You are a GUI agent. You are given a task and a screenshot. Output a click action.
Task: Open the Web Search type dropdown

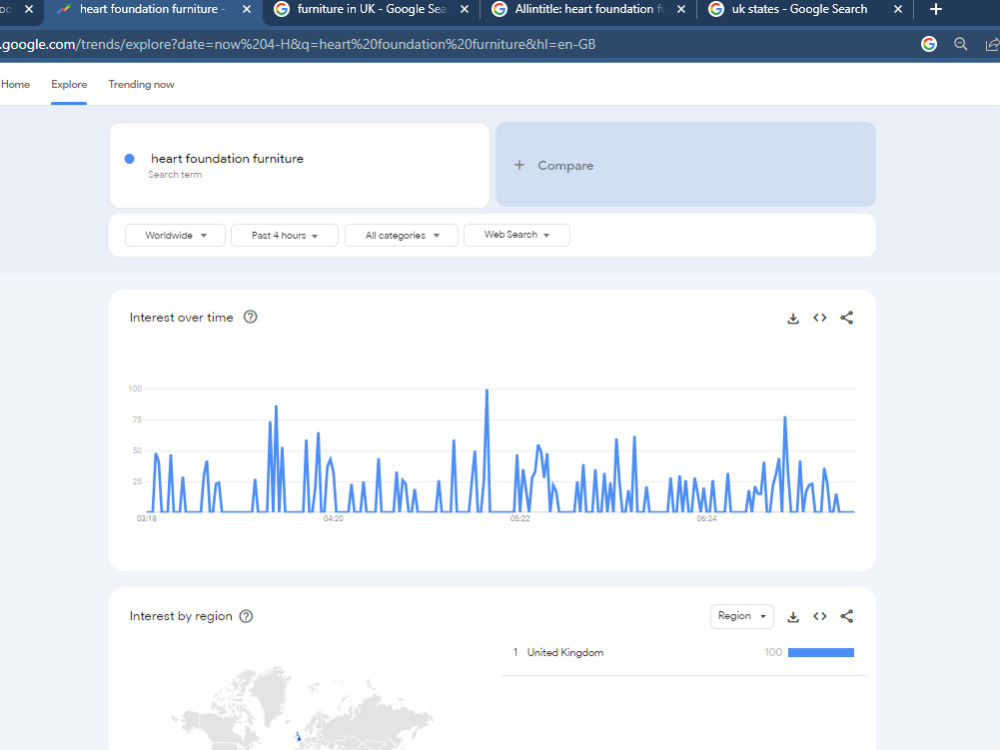point(517,235)
